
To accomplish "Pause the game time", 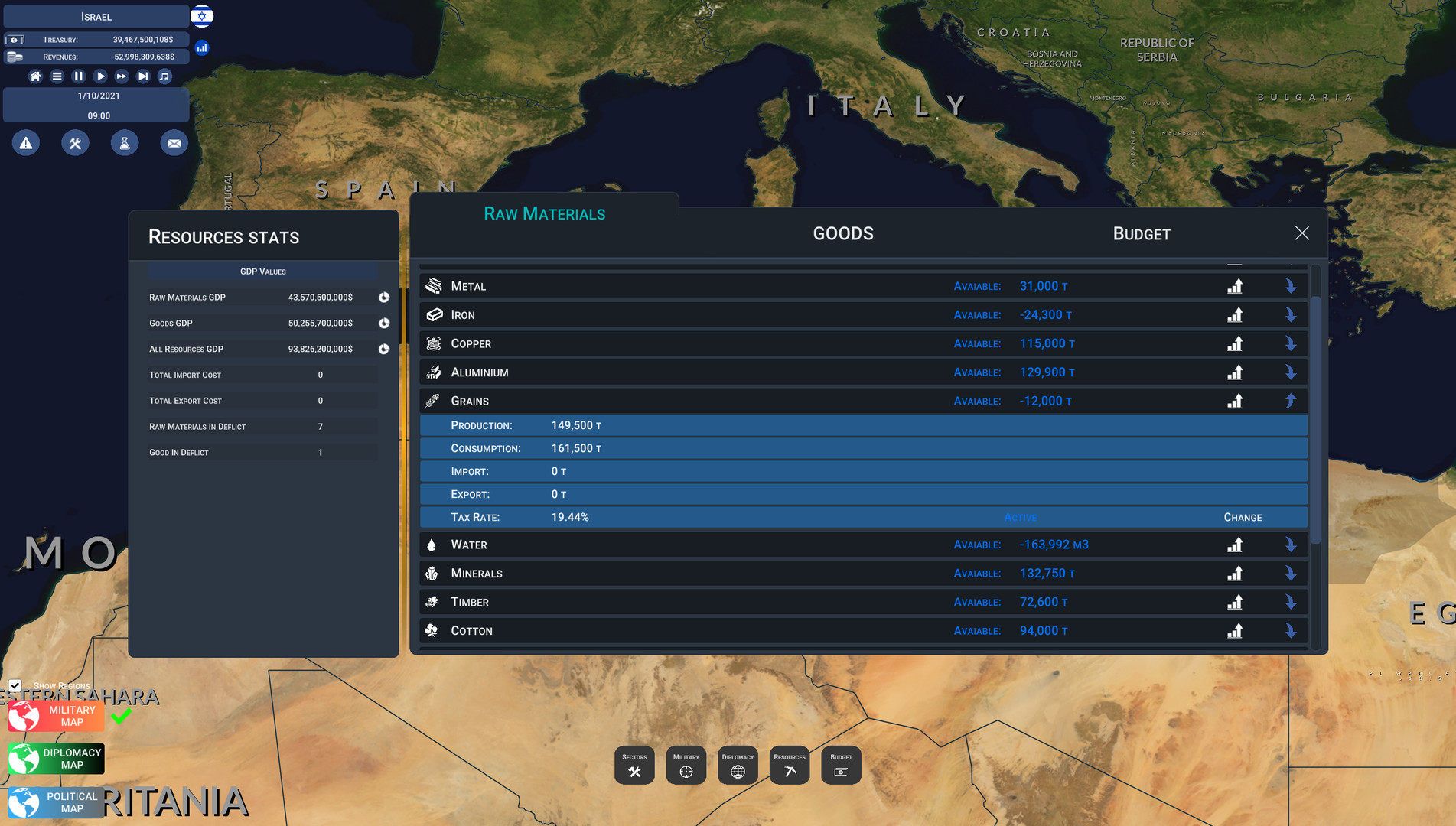I will 78,76.
